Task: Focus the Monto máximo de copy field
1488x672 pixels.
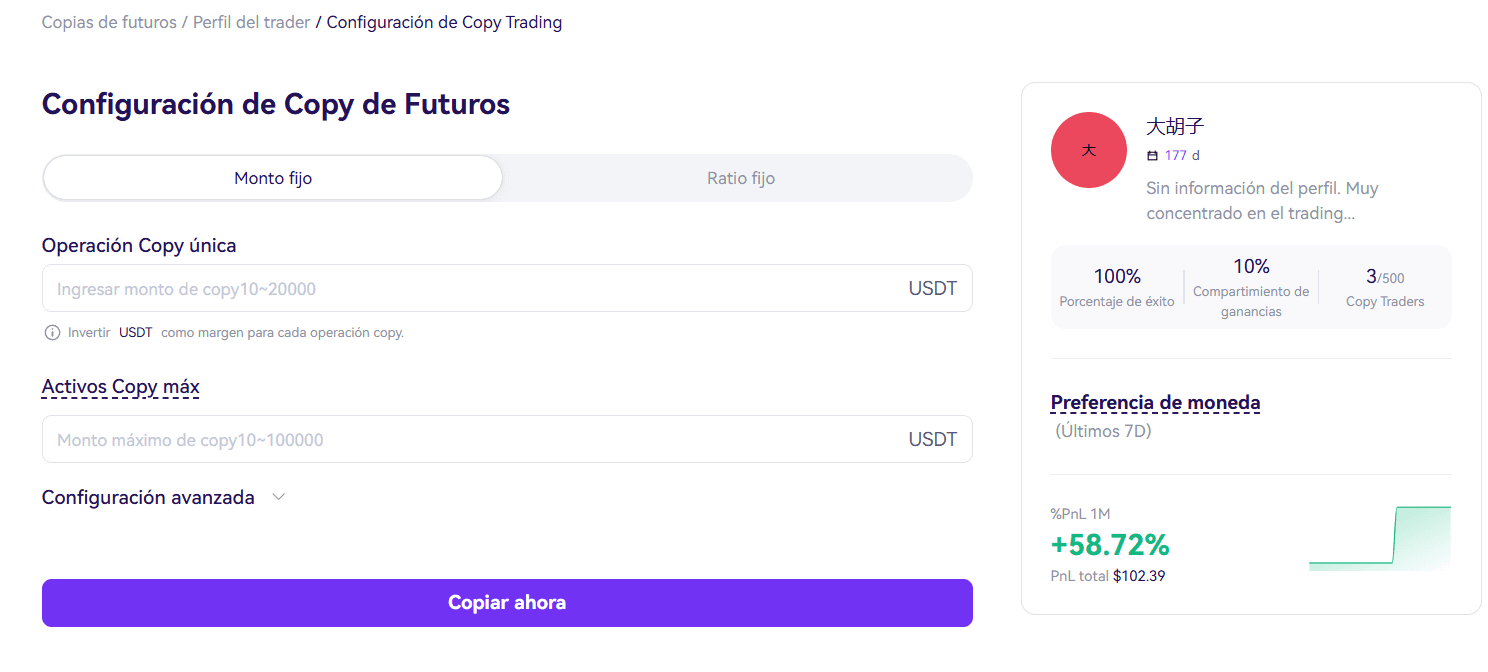Action: coord(507,439)
